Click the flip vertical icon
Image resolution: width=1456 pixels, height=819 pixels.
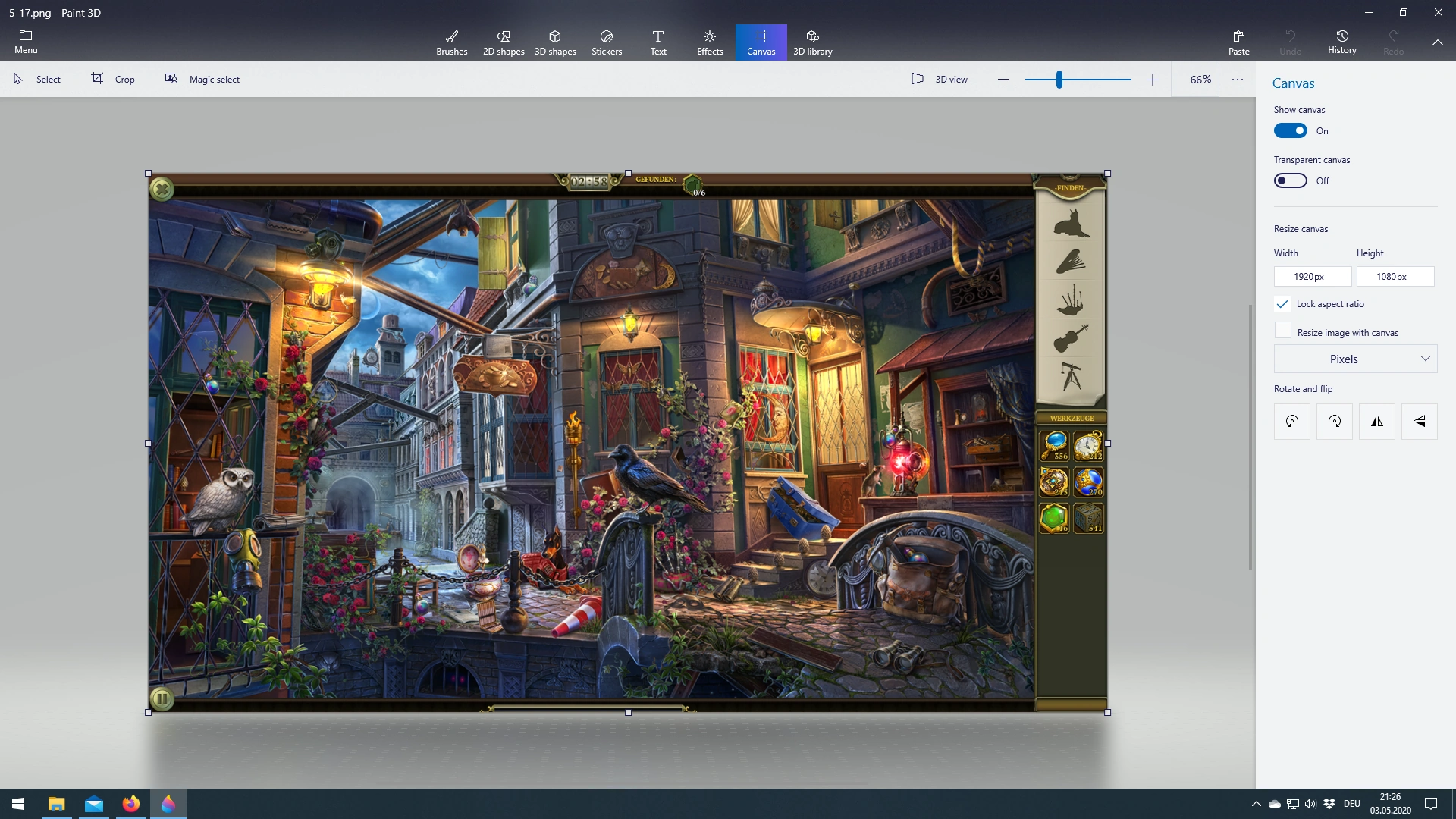click(1420, 422)
